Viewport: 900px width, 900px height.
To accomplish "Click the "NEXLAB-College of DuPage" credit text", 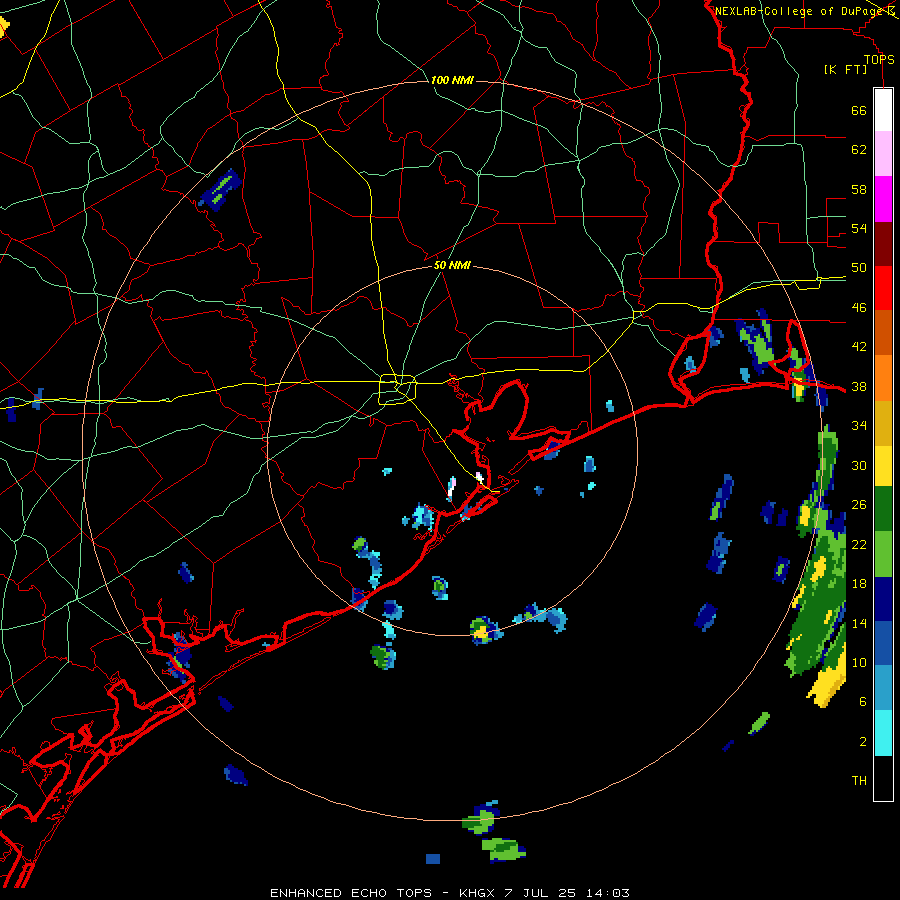I will [x=800, y=11].
